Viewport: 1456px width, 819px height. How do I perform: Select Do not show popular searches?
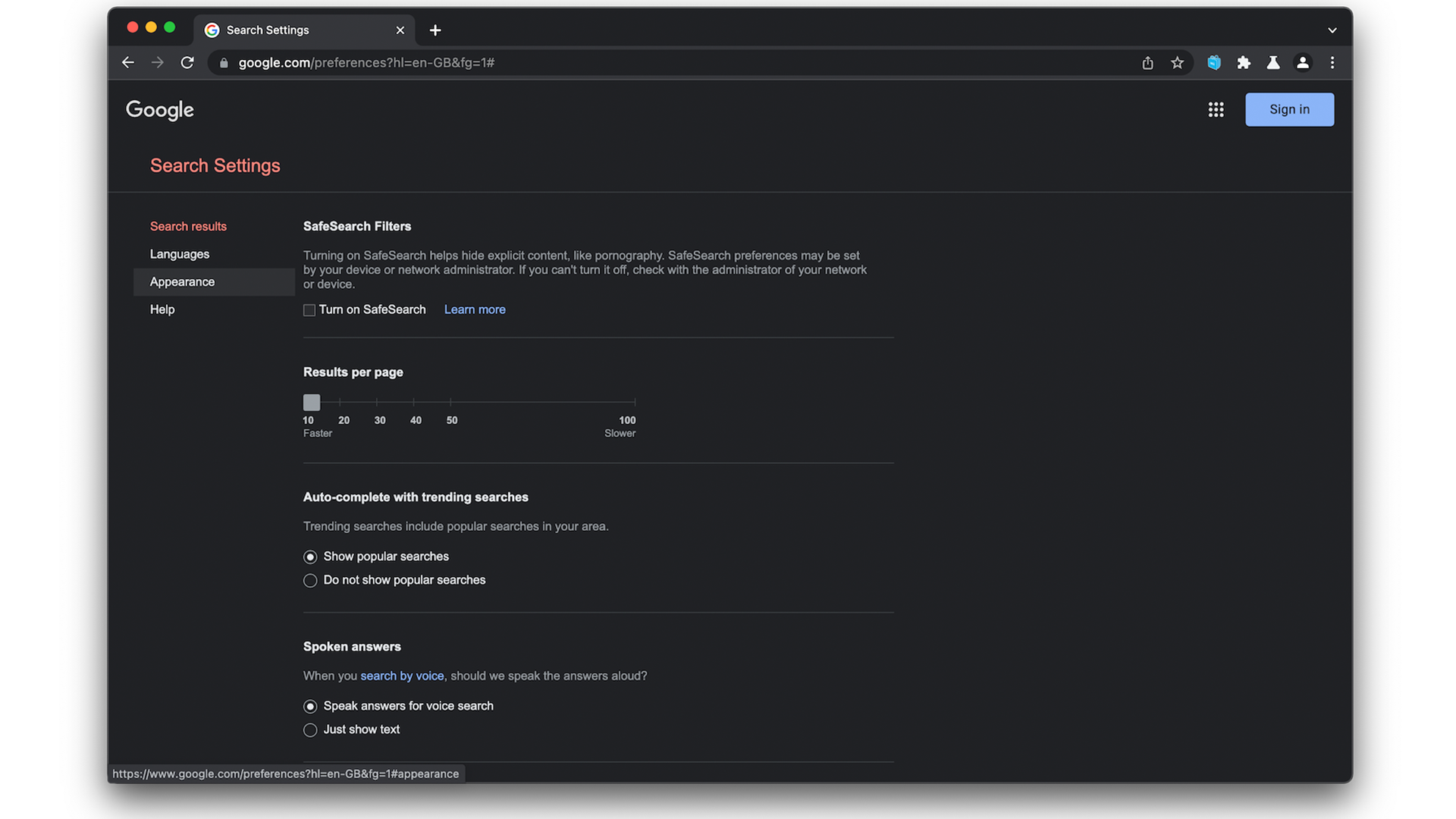click(310, 581)
